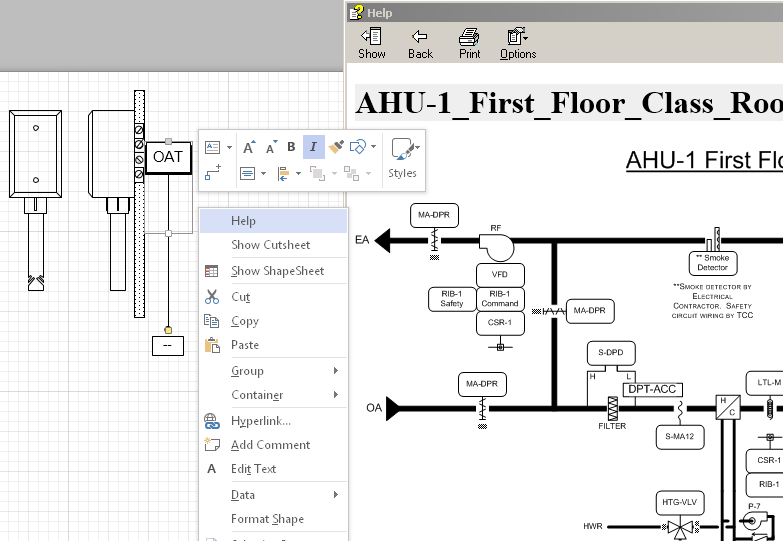Choose Hyperlink... from context menu
The width and height of the screenshot is (783, 541).
pos(274,421)
